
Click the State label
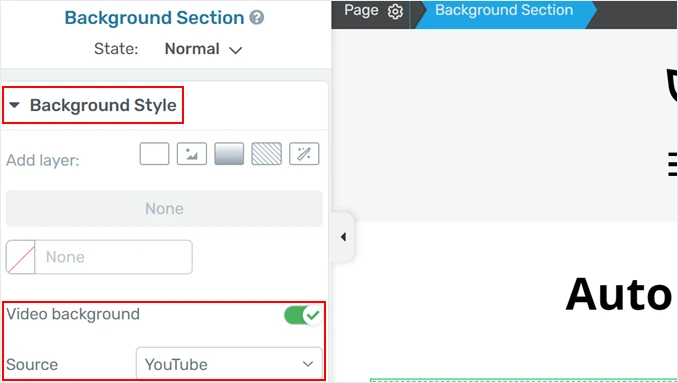point(116,49)
